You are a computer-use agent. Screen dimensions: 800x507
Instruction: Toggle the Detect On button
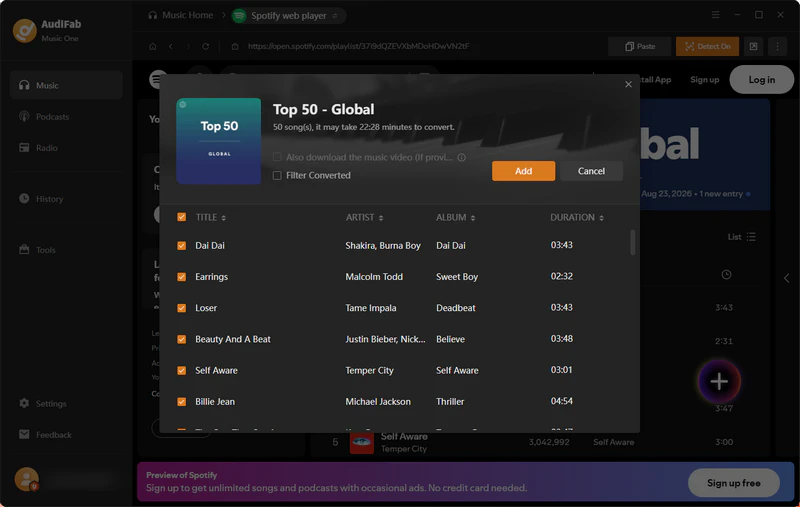(707, 46)
